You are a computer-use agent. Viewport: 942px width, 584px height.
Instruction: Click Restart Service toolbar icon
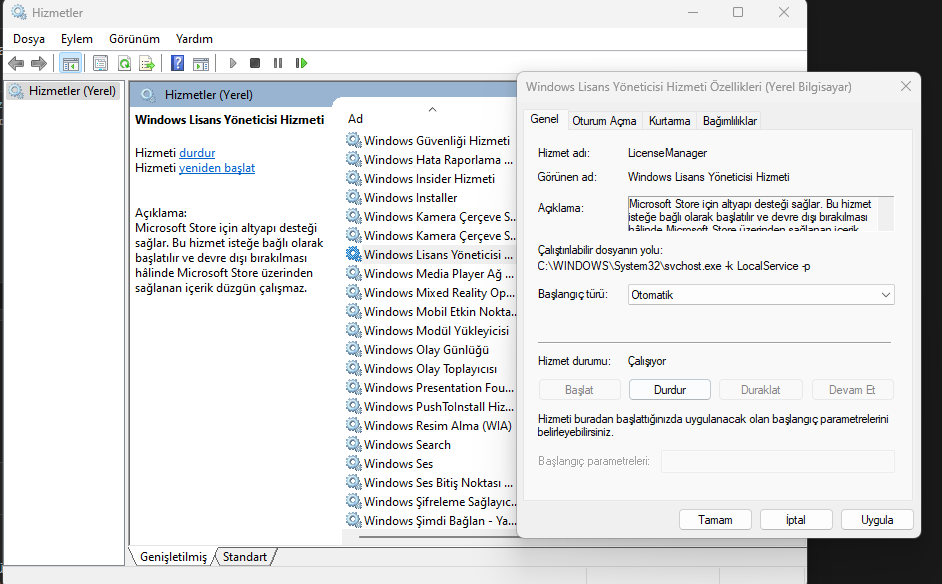301,63
